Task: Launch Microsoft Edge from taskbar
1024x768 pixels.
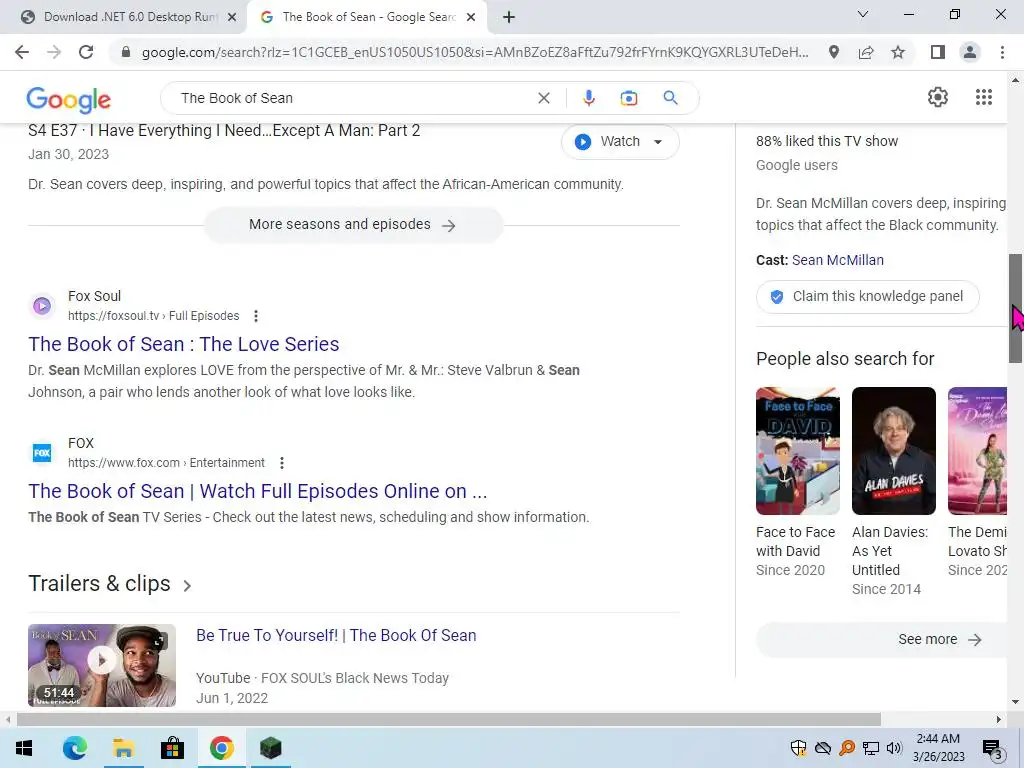Action: pyautogui.click(x=74, y=748)
